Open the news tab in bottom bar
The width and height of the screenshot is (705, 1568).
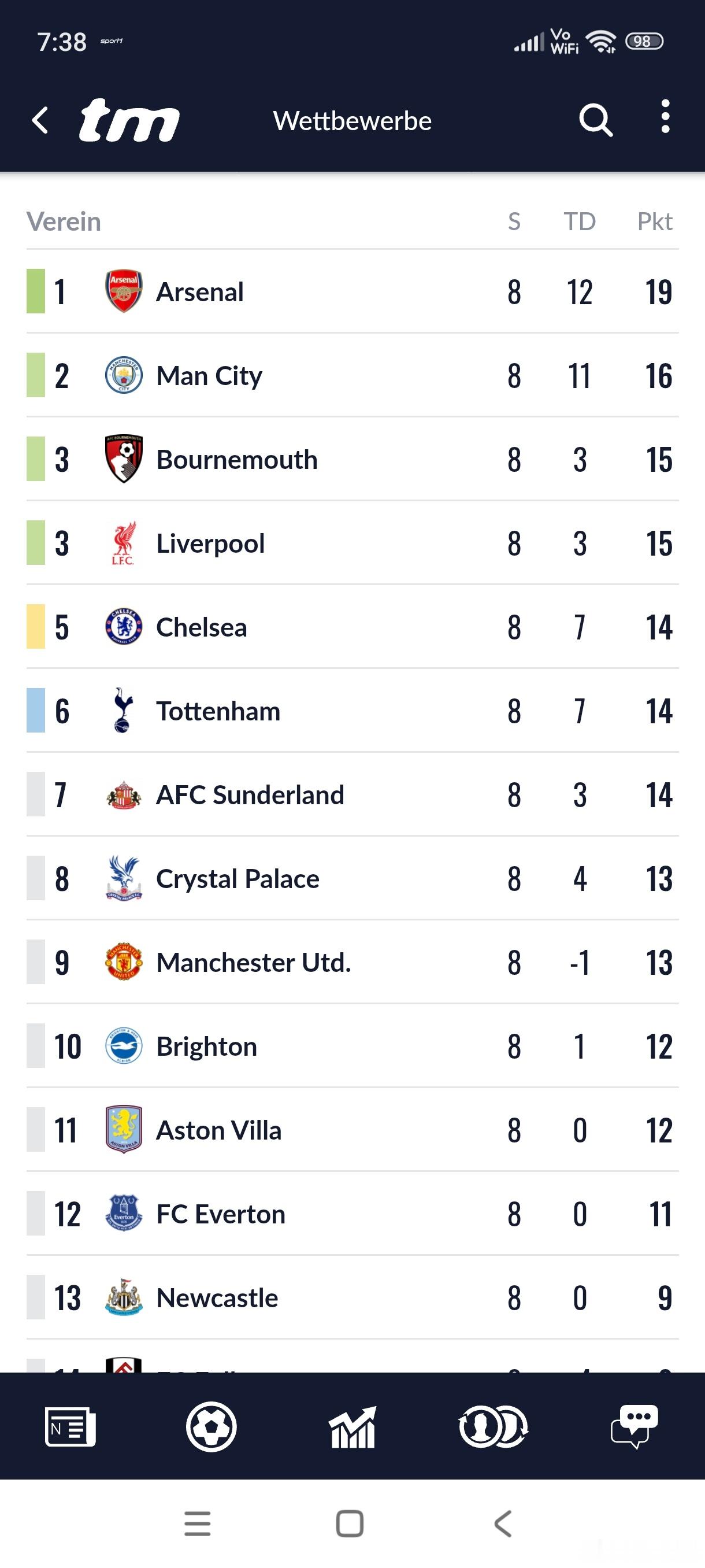[x=70, y=1426]
